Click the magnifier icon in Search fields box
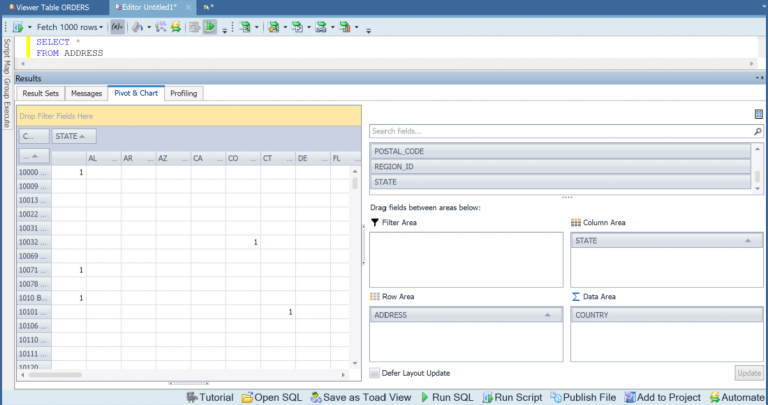Screen dimensions: 768x405 pyautogui.click(x=757, y=131)
